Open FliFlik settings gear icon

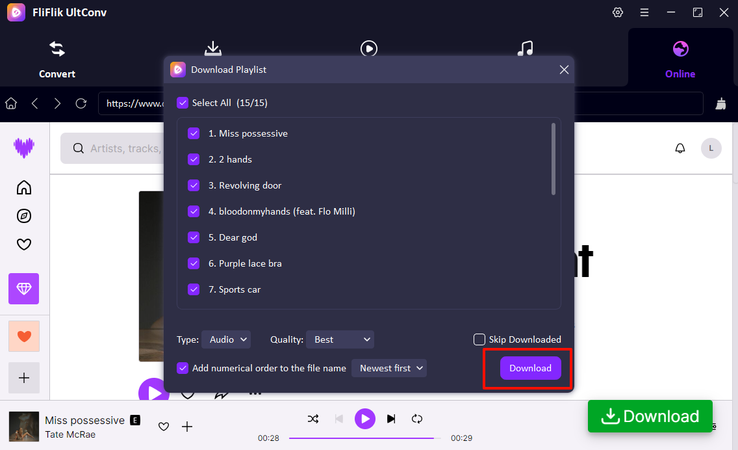coord(618,12)
